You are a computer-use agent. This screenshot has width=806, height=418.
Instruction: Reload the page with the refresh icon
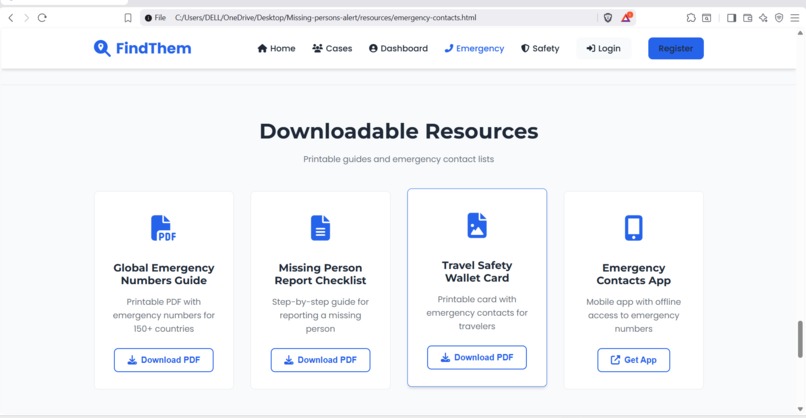point(42,17)
